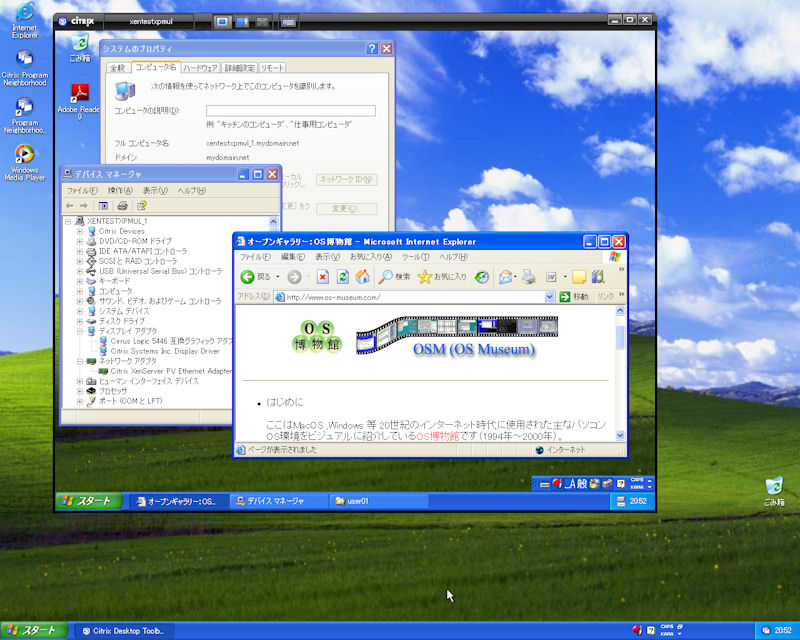The width and height of the screenshot is (800, 640).
Task: Click the デバイス マネージャ inner taskbar button
Action: click(x=279, y=501)
